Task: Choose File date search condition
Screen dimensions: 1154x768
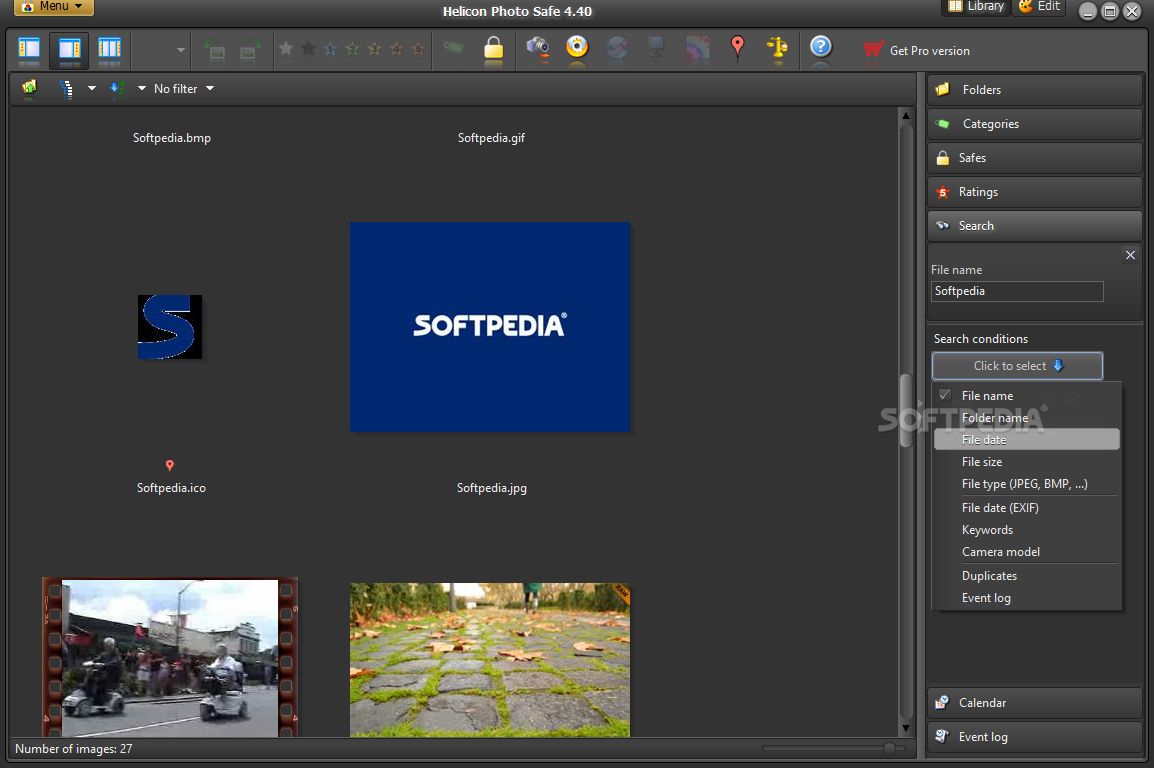Action: [1027, 440]
